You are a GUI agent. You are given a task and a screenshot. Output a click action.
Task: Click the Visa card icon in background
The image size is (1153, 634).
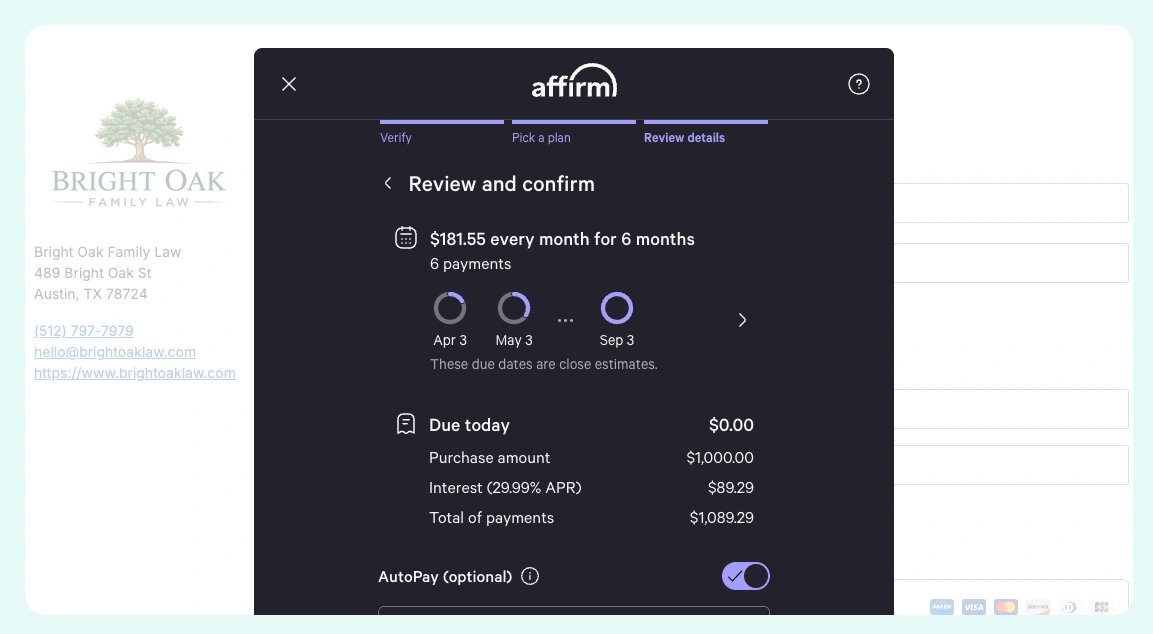(974, 607)
